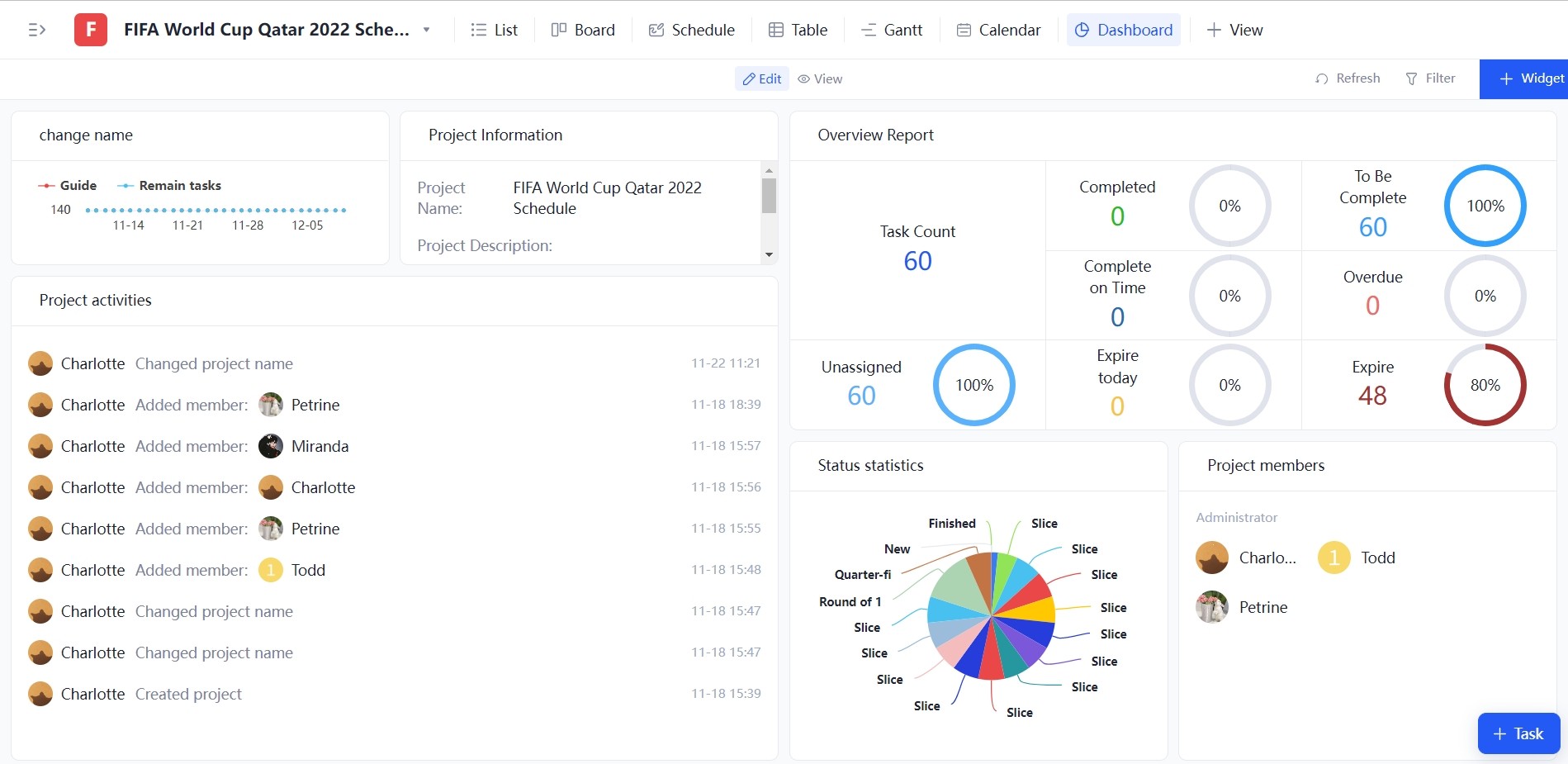Click the 80% Expire progress ring
The width and height of the screenshot is (1568, 764).
pos(1484,385)
